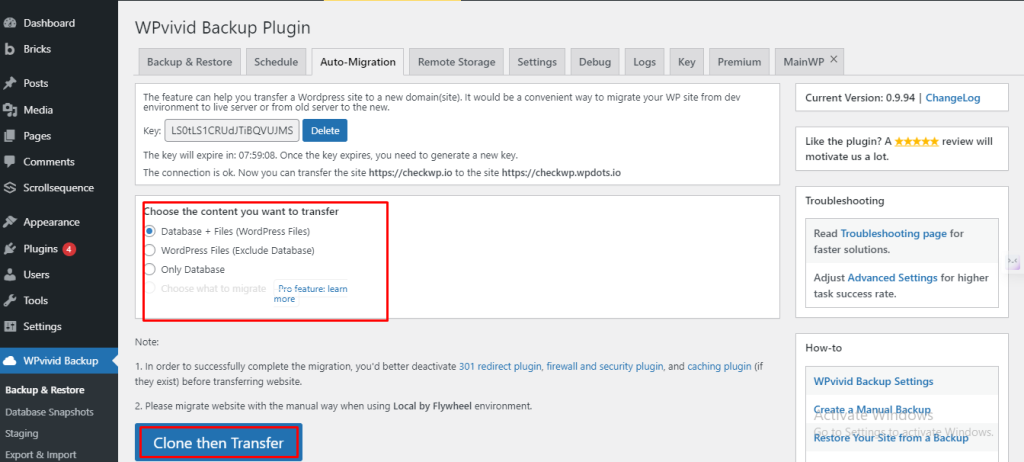This screenshot has height=462, width=1024.
Task: Open the Troubleshooting page link
Action: (894, 233)
